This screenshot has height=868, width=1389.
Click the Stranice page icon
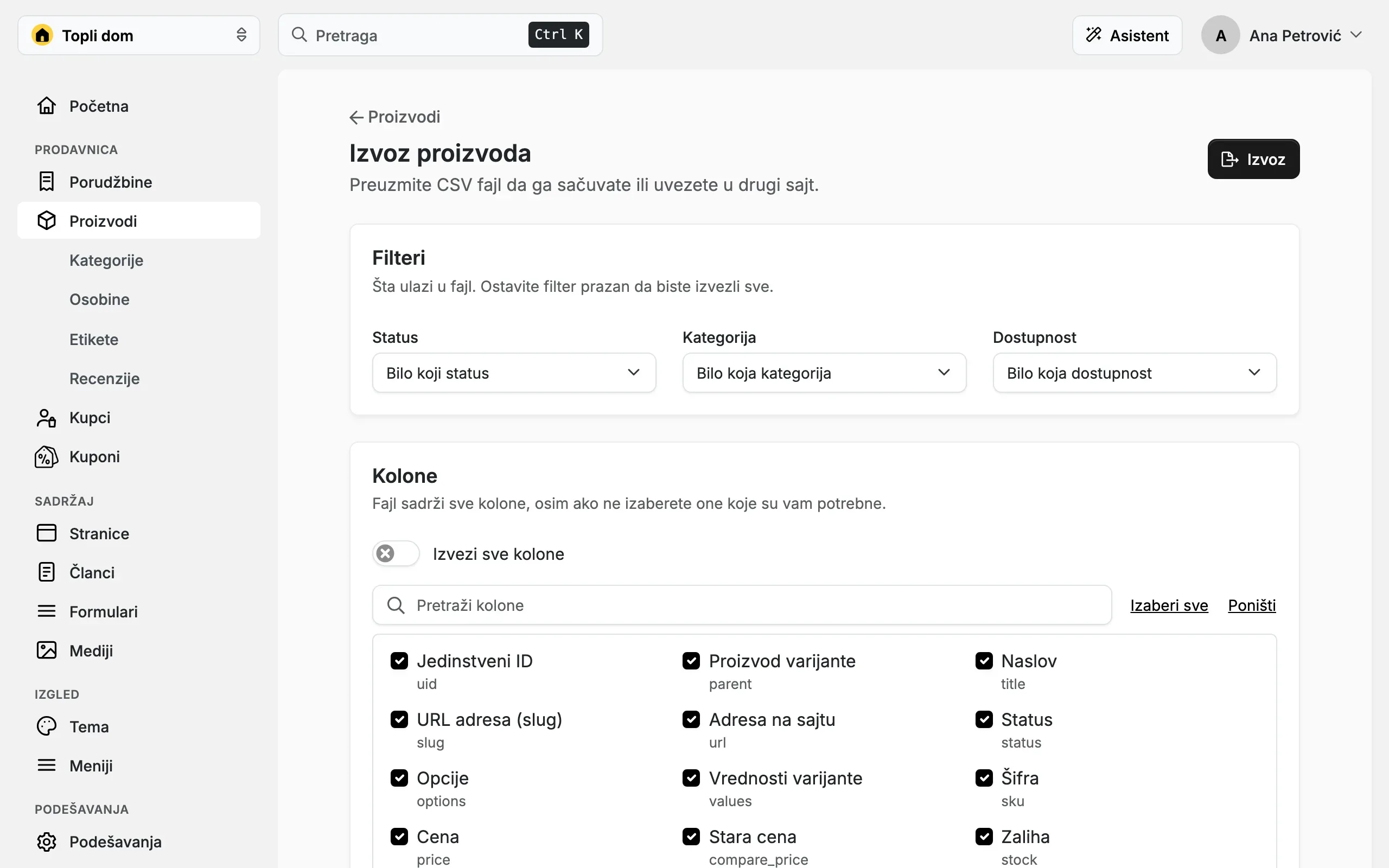point(47,533)
